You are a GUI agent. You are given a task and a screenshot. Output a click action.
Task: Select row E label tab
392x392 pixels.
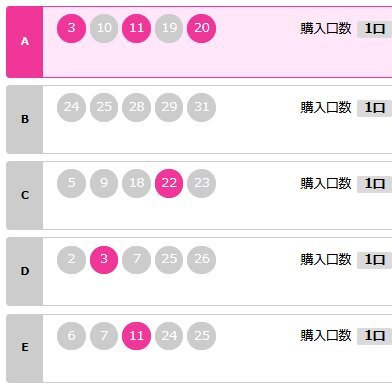[x=25, y=348]
